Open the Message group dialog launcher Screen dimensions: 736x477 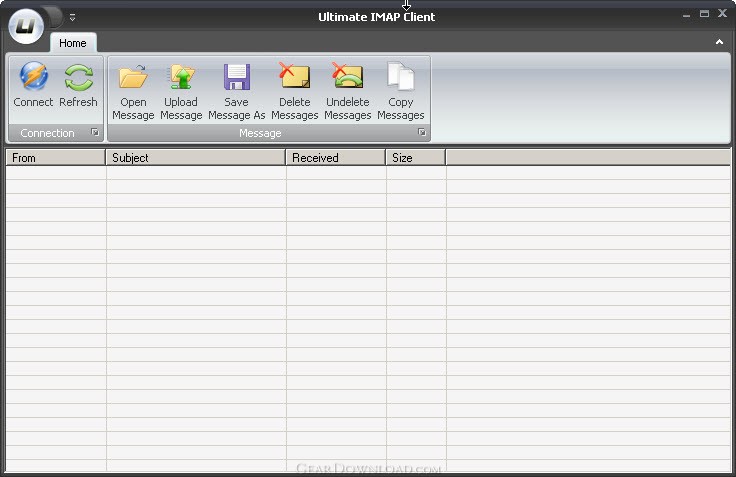422,132
